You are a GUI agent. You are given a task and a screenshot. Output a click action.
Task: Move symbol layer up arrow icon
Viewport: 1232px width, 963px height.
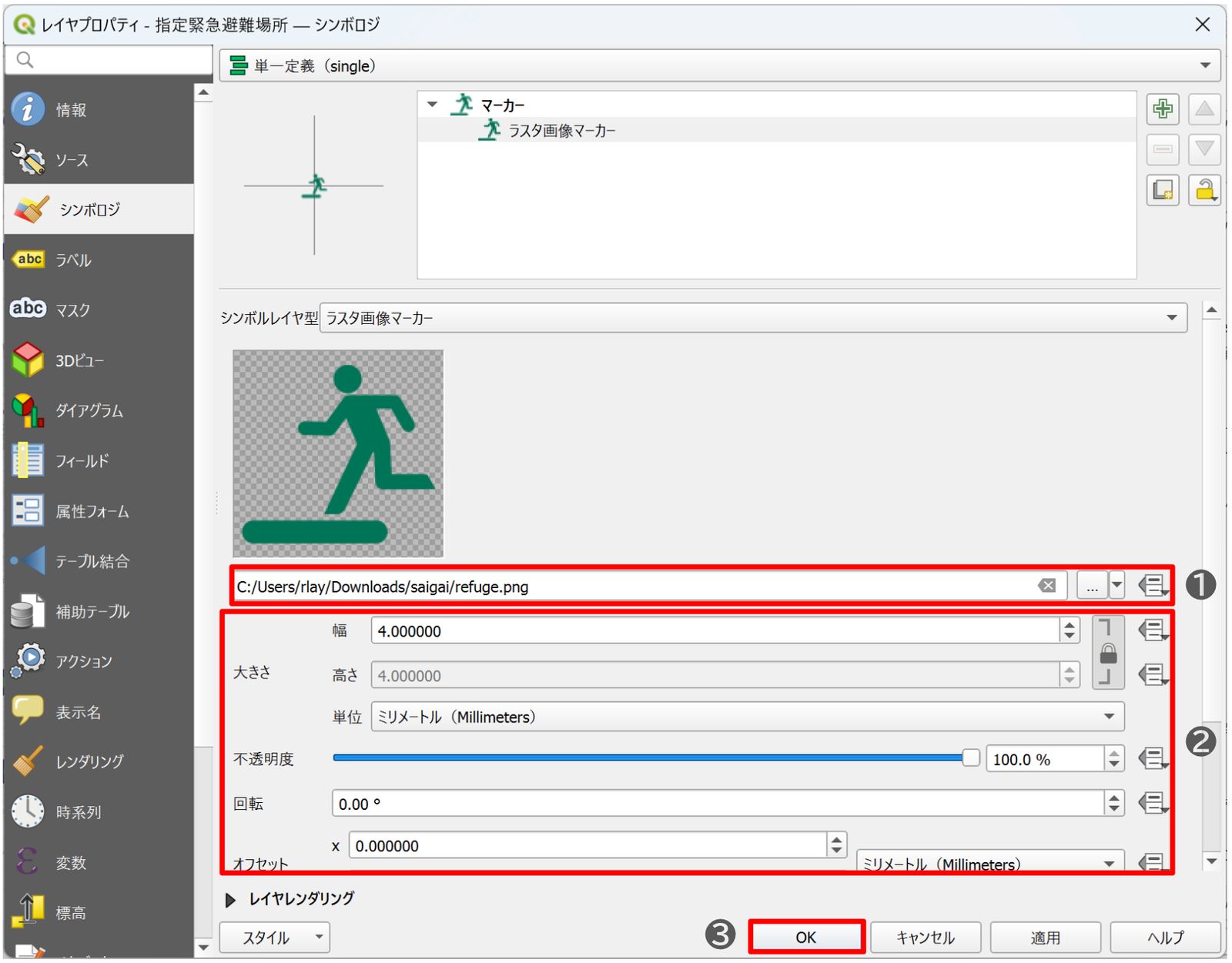[x=1204, y=109]
